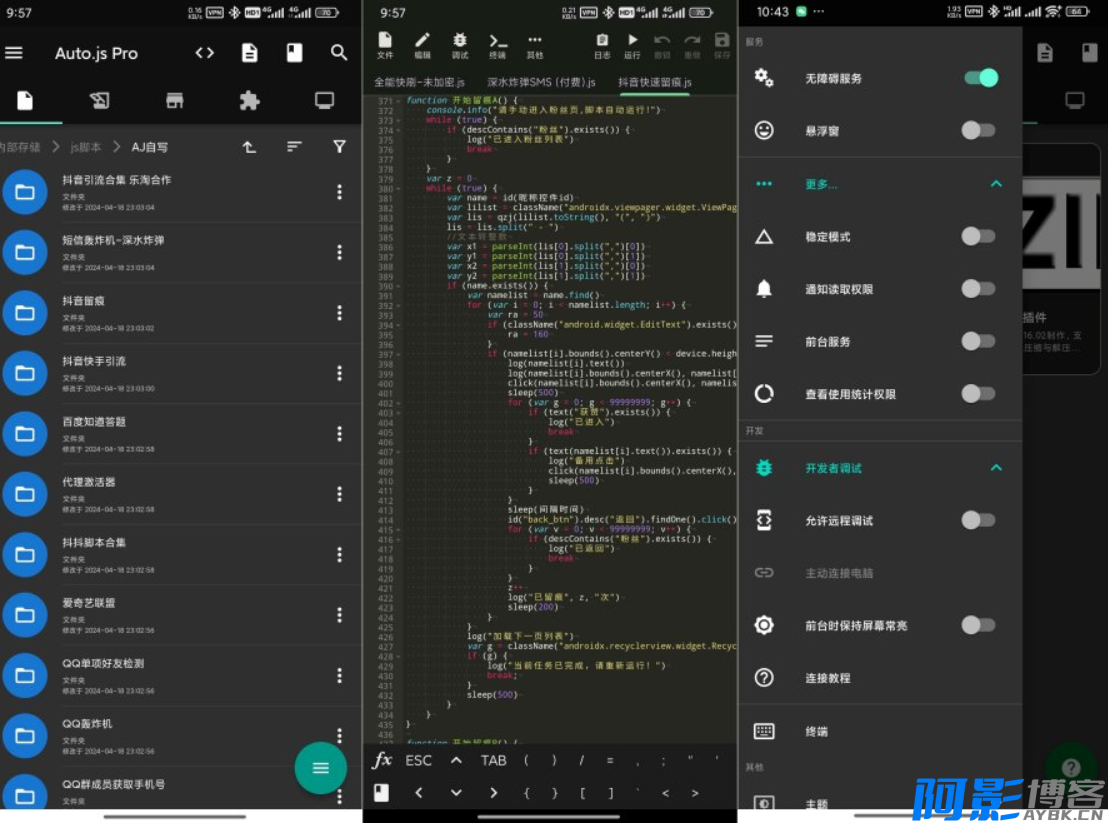Insert an opening curly brace symbol

point(526,793)
